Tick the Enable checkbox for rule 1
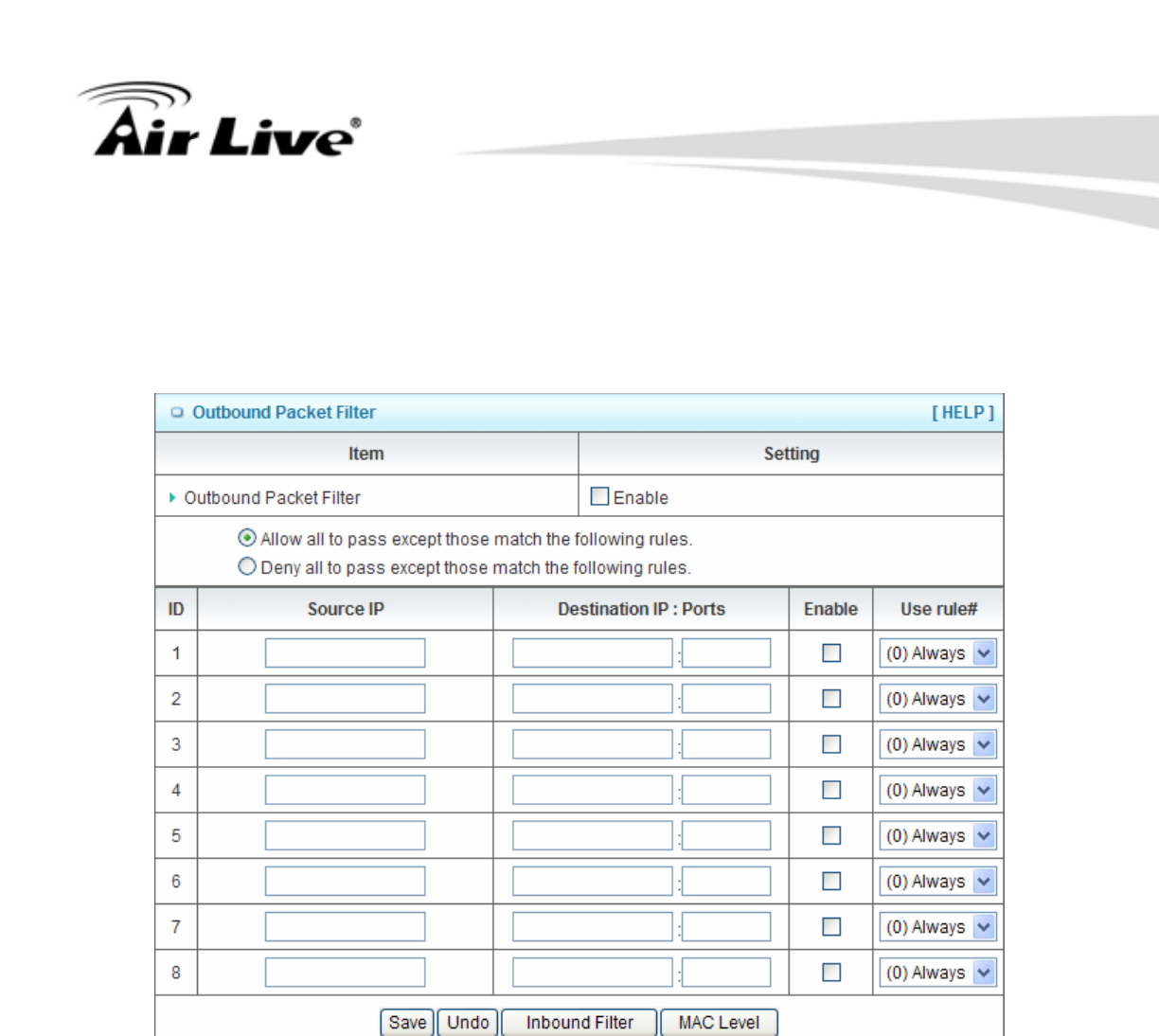Screen dimensions: 1159x1036 pos(831,652)
